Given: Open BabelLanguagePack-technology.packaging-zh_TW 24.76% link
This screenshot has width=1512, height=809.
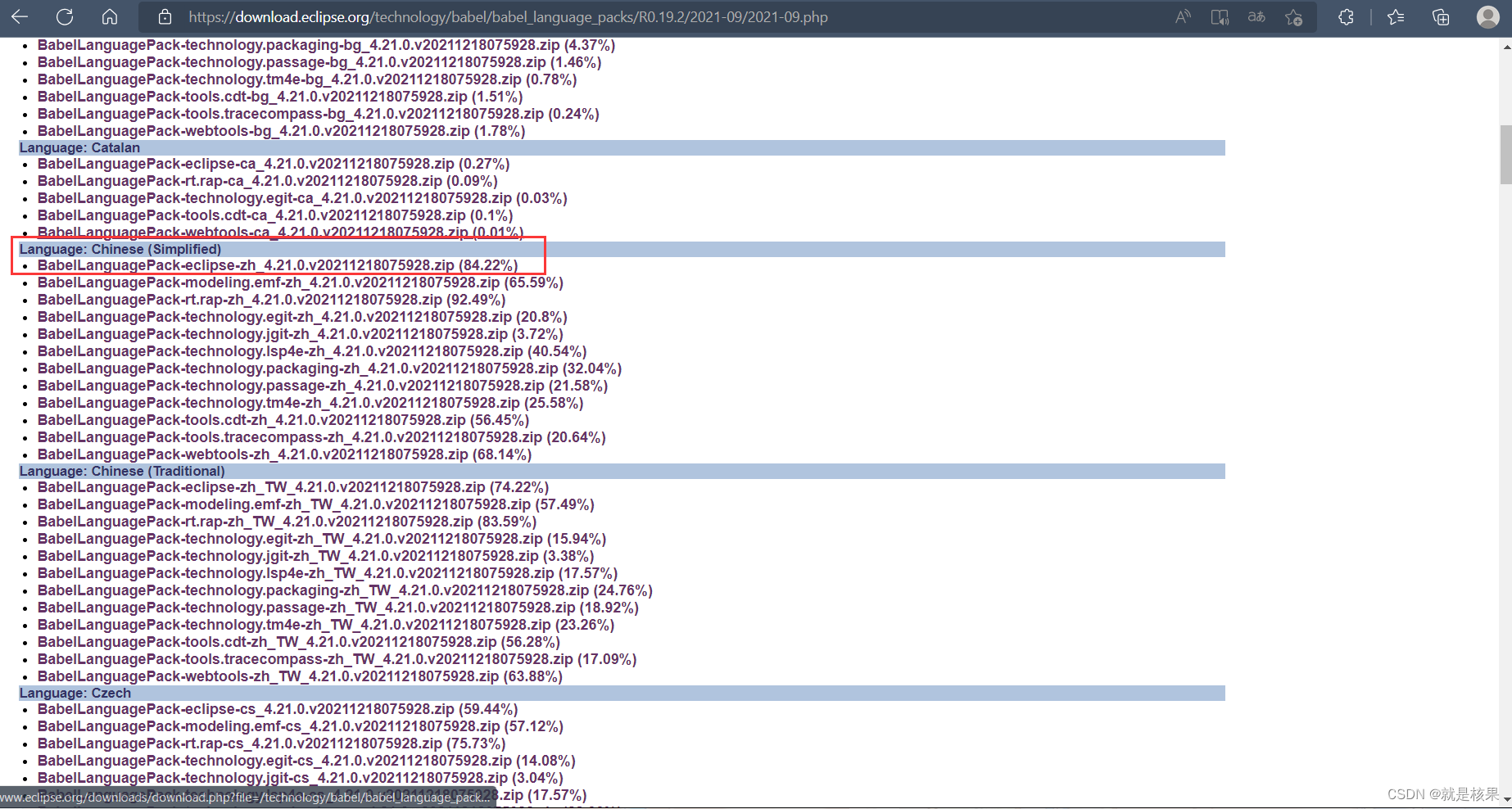Looking at the screenshot, I should click(345, 590).
